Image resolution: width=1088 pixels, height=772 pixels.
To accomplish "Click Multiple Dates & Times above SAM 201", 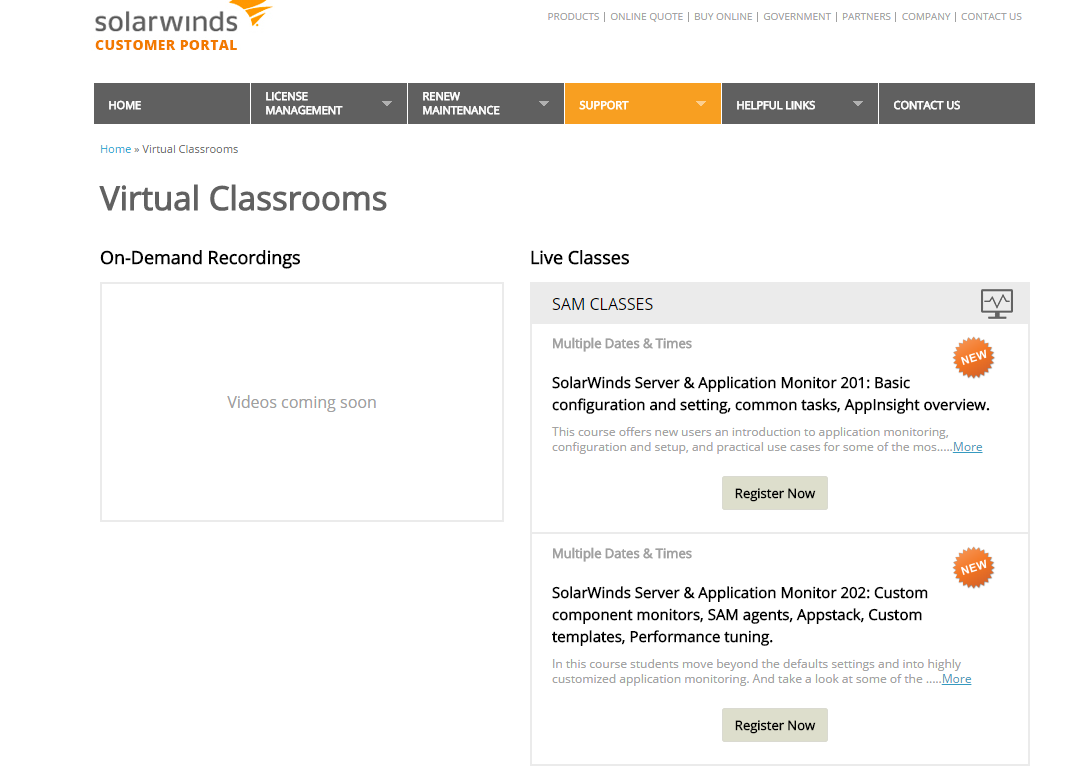I will [x=622, y=343].
